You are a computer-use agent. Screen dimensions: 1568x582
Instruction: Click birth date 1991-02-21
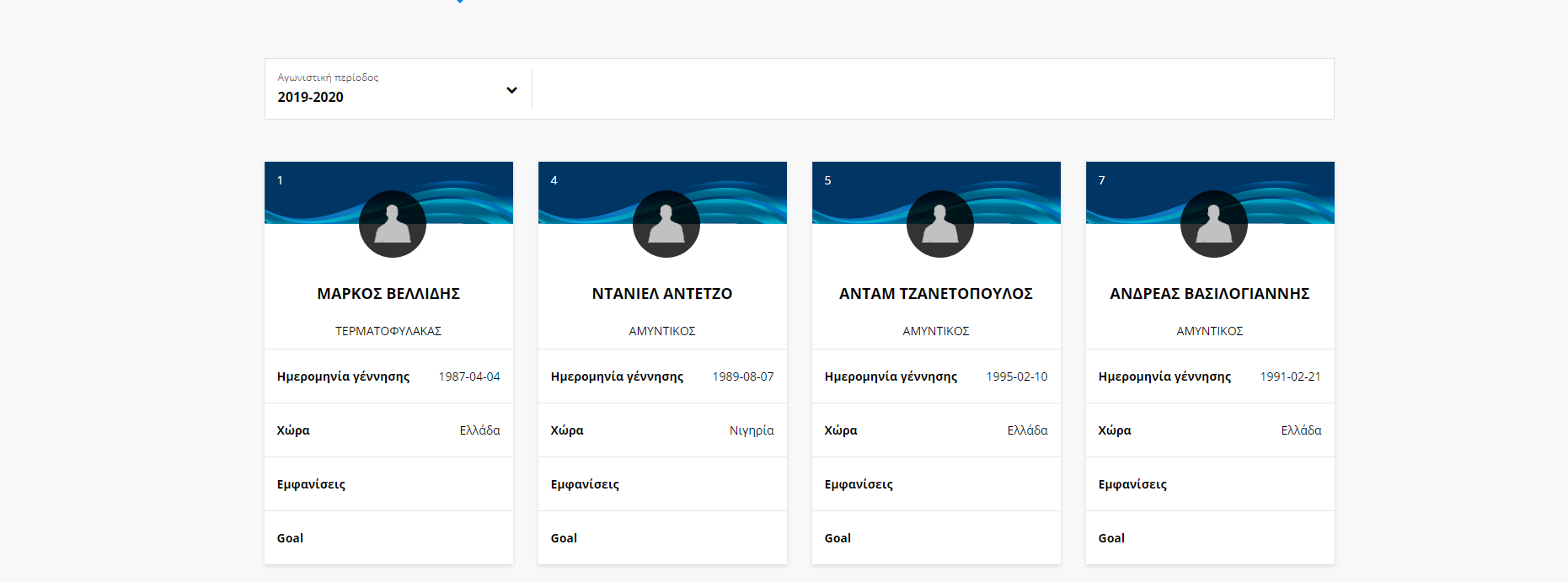(x=1291, y=376)
